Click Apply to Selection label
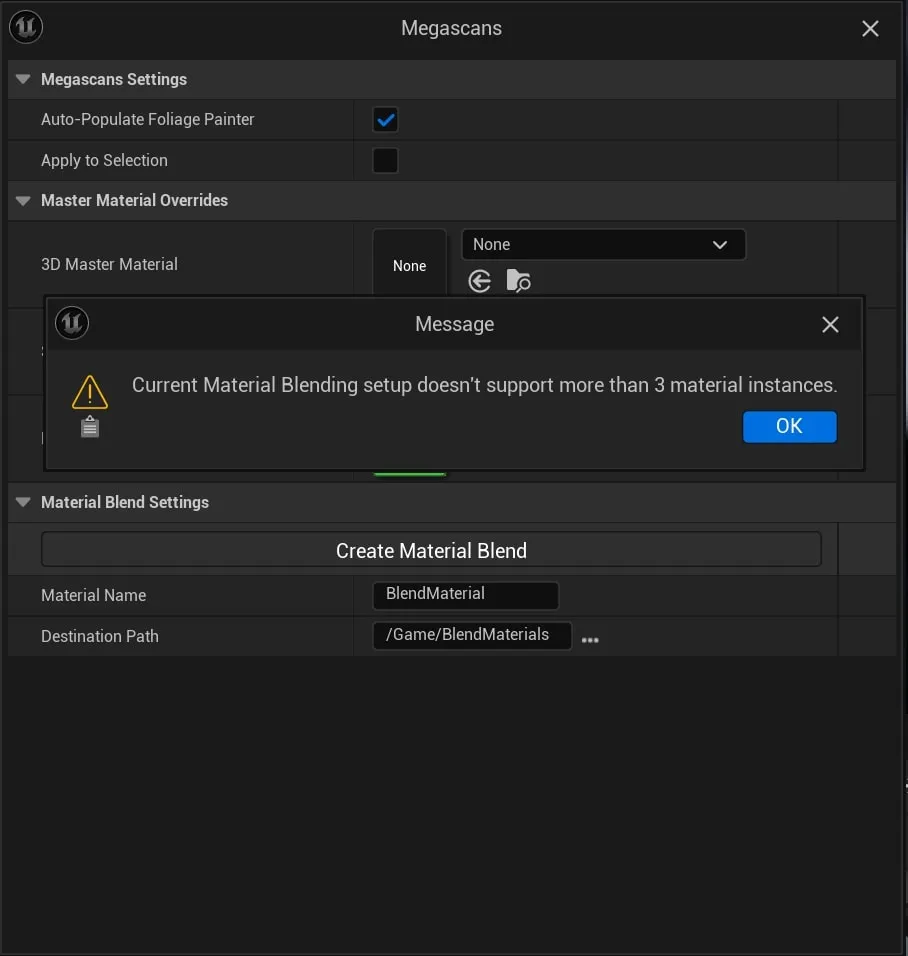 tap(104, 160)
